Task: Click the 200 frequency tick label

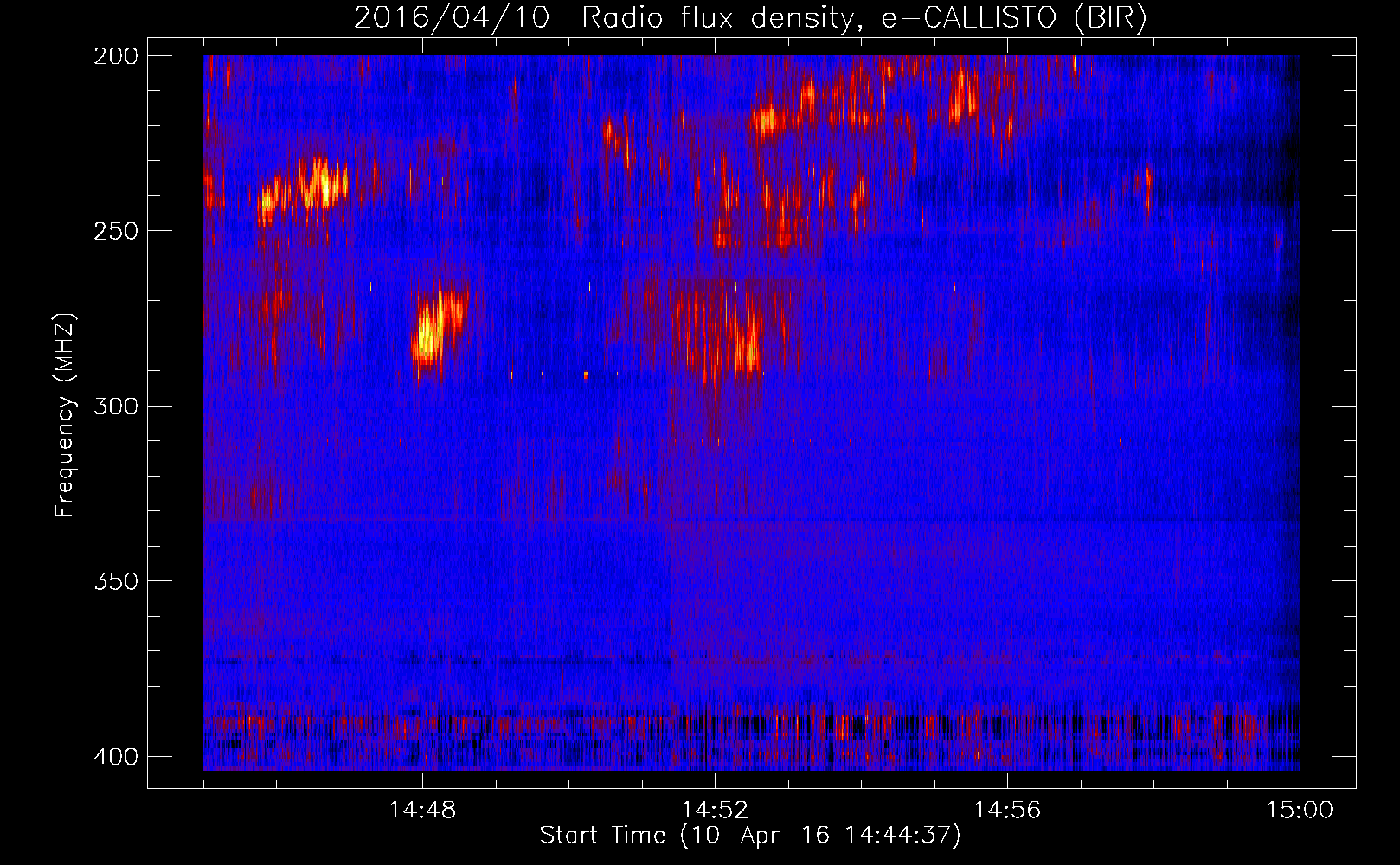Action: point(115,56)
